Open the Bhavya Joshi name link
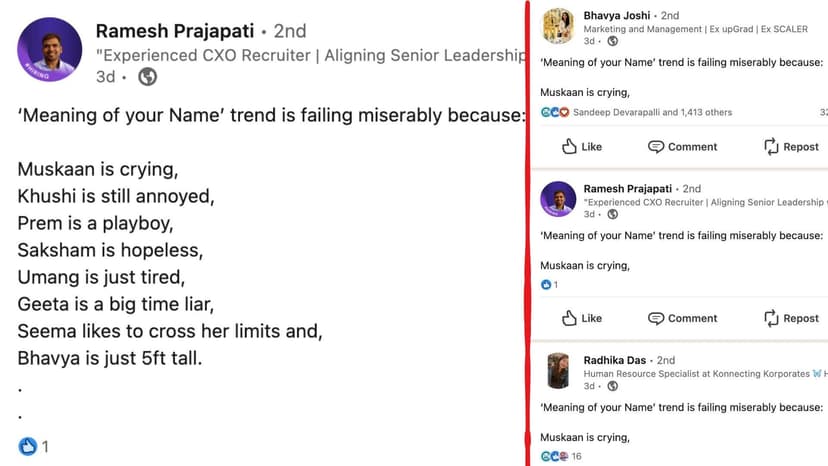The width and height of the screenshot is (828, 466). coord(615,16)
